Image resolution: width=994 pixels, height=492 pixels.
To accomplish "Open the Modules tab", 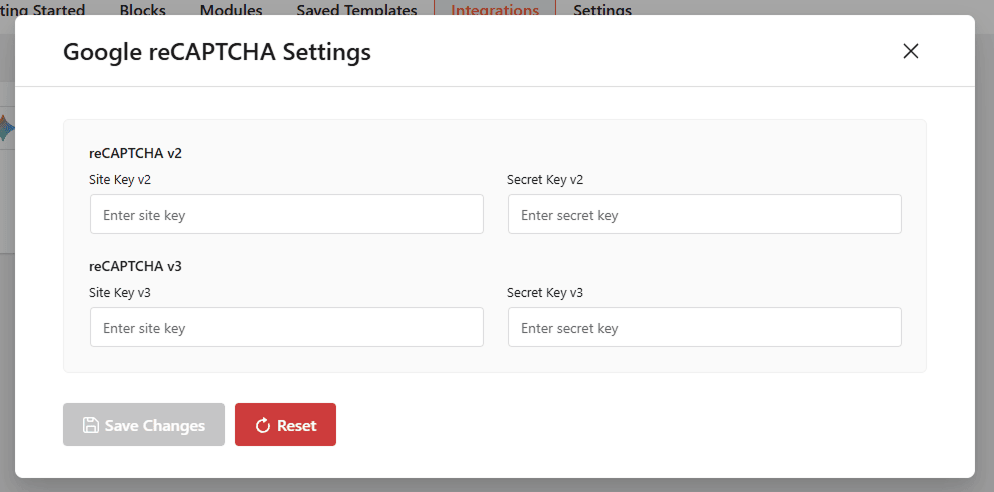I will tap(231, 10).
